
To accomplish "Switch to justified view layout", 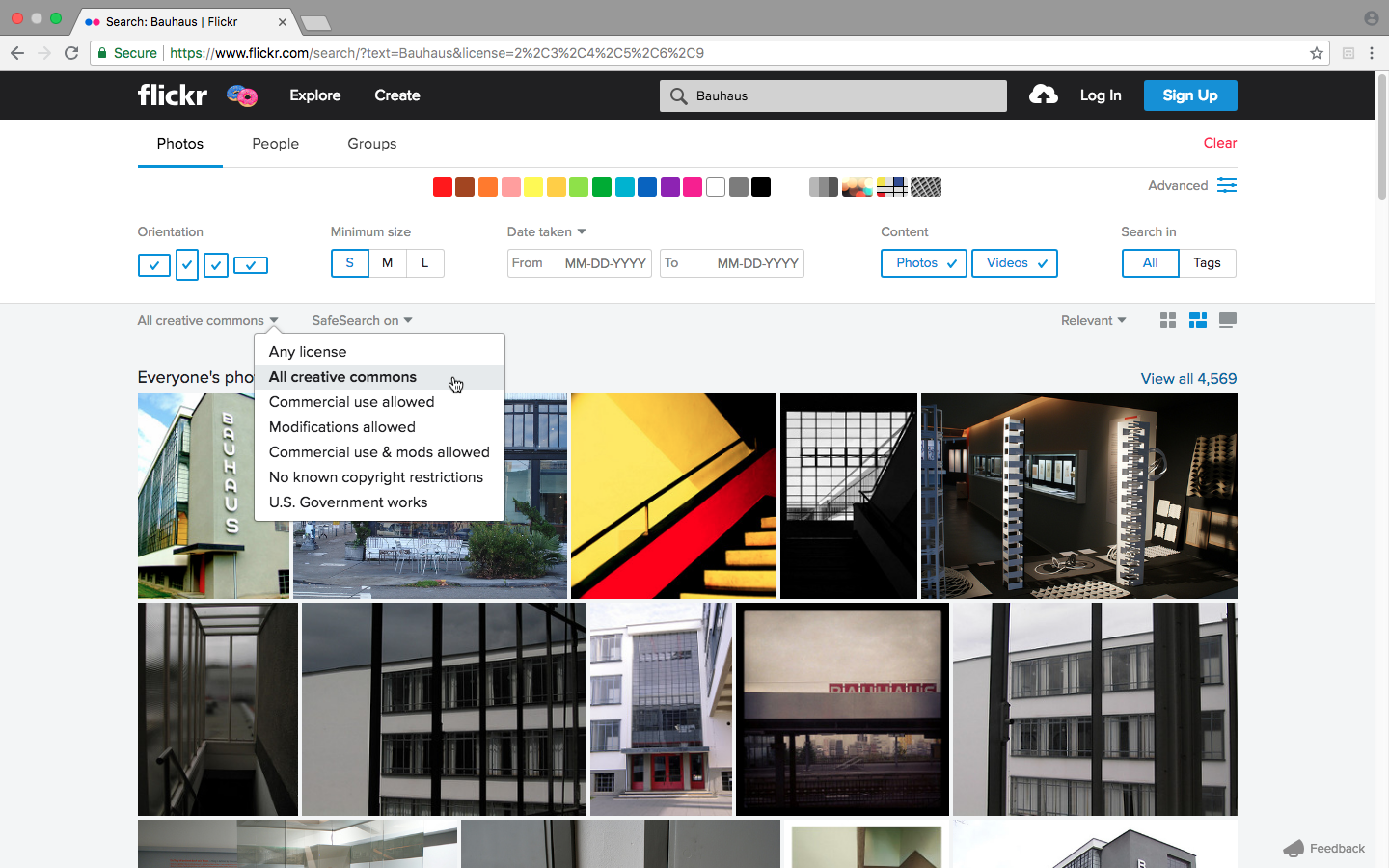I will (x=1197, y=320).
